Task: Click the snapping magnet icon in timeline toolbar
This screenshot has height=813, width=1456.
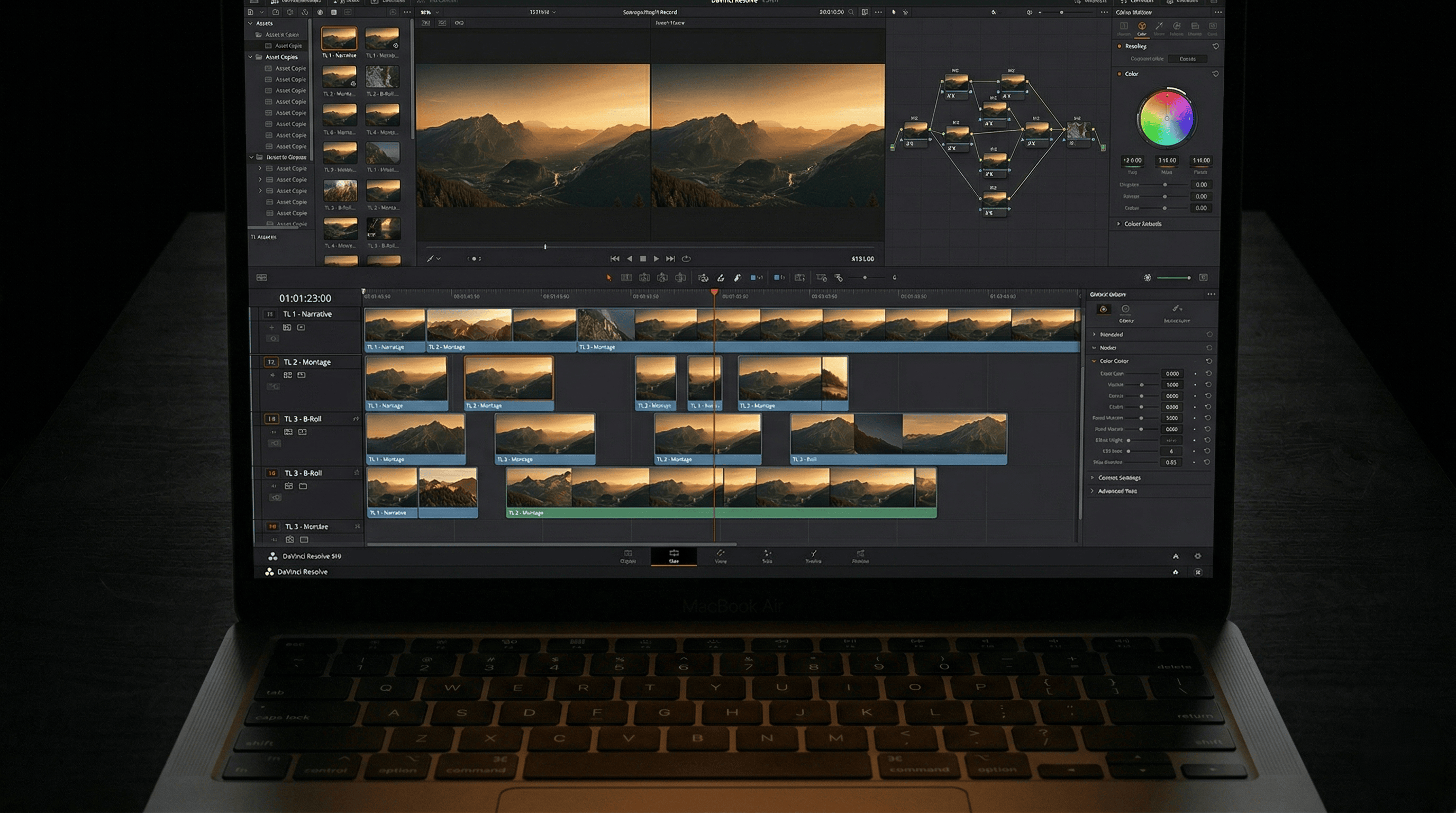Action: click(x=704, y=277)
